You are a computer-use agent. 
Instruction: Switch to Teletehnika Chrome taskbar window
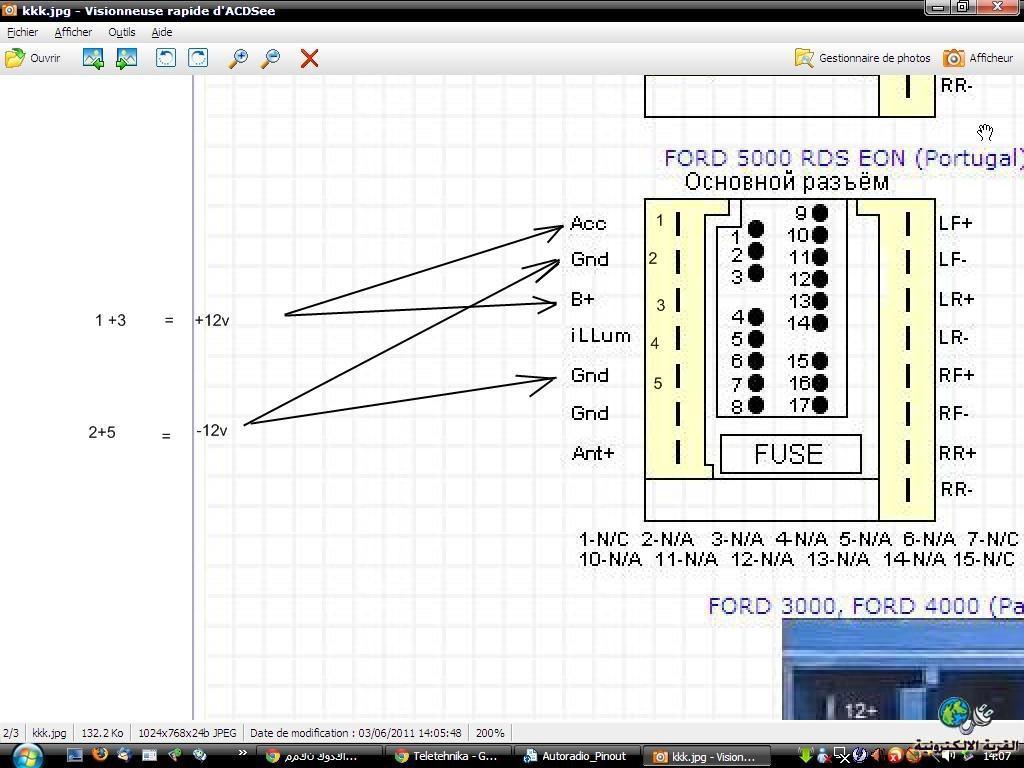(x=447, y=756)
